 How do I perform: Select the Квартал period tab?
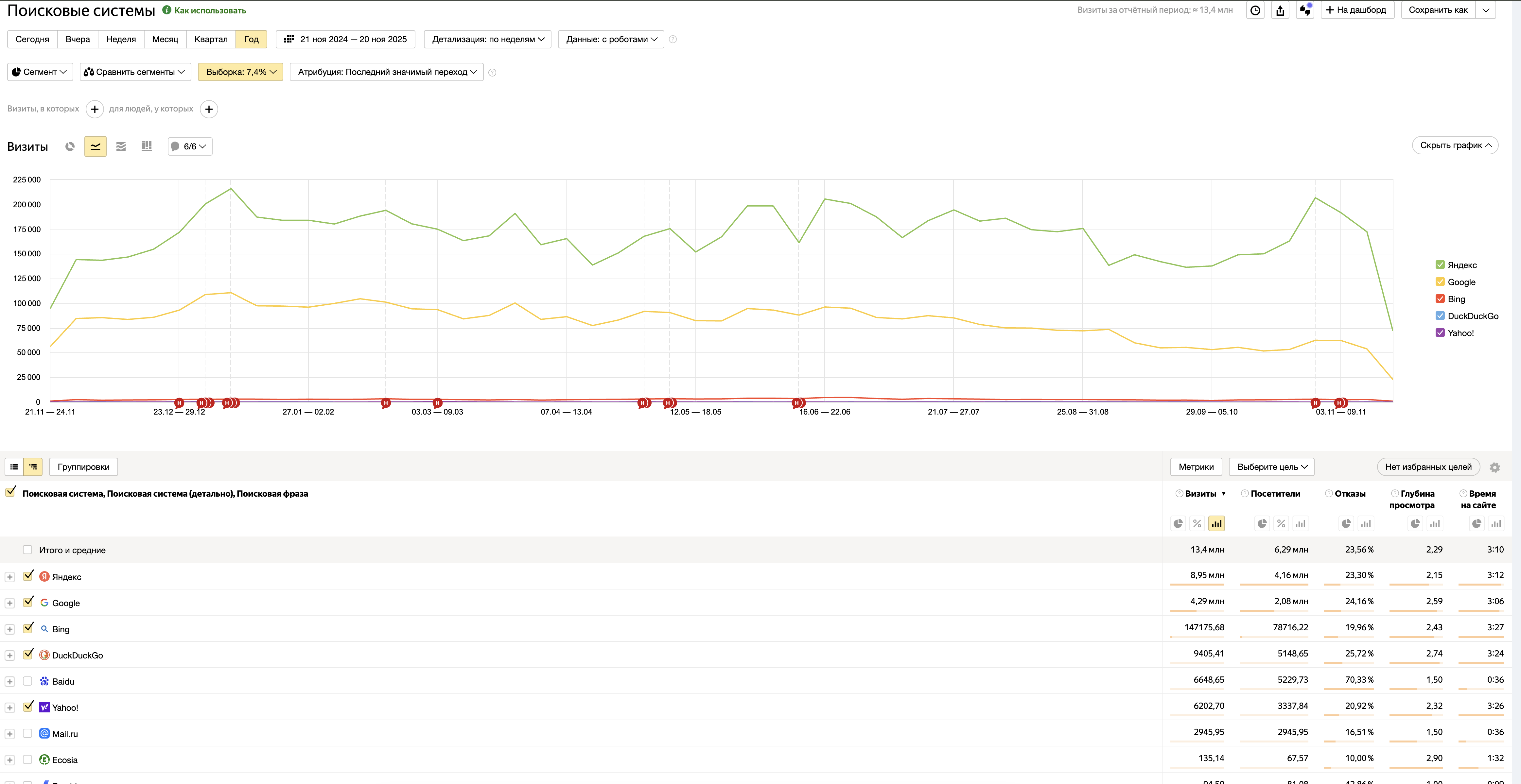click(211, 40)
